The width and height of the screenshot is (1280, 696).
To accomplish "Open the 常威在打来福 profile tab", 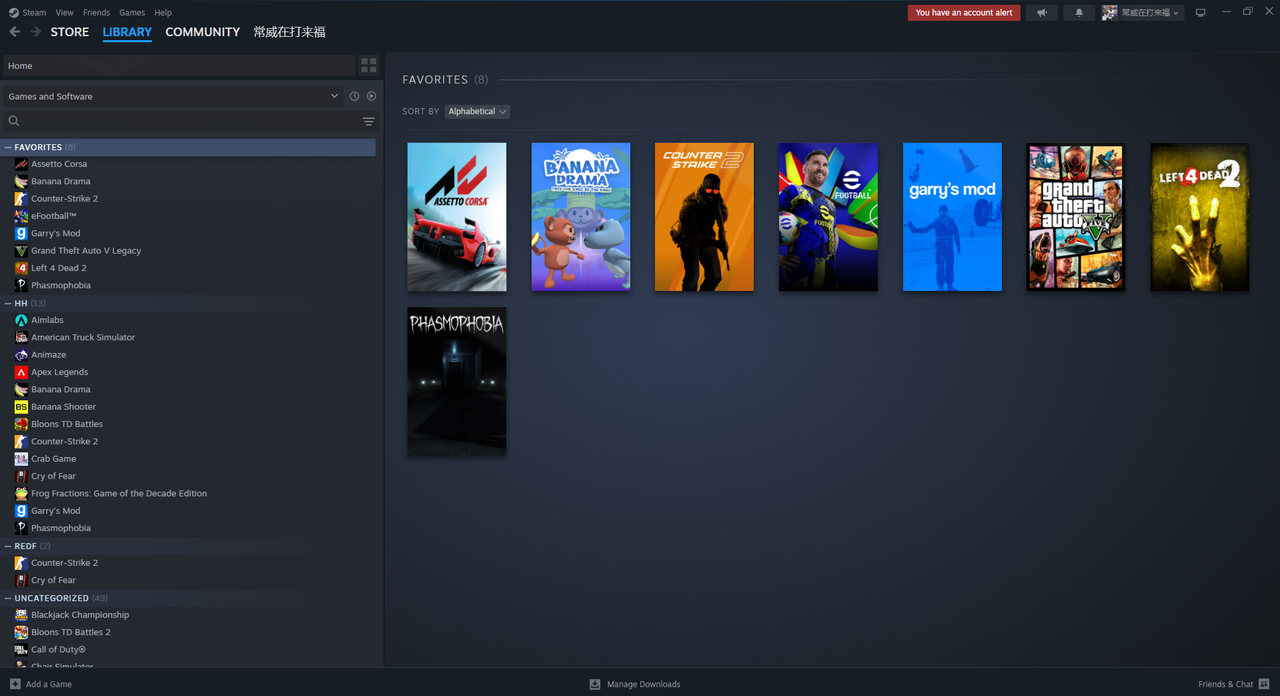I will point(289,32).
